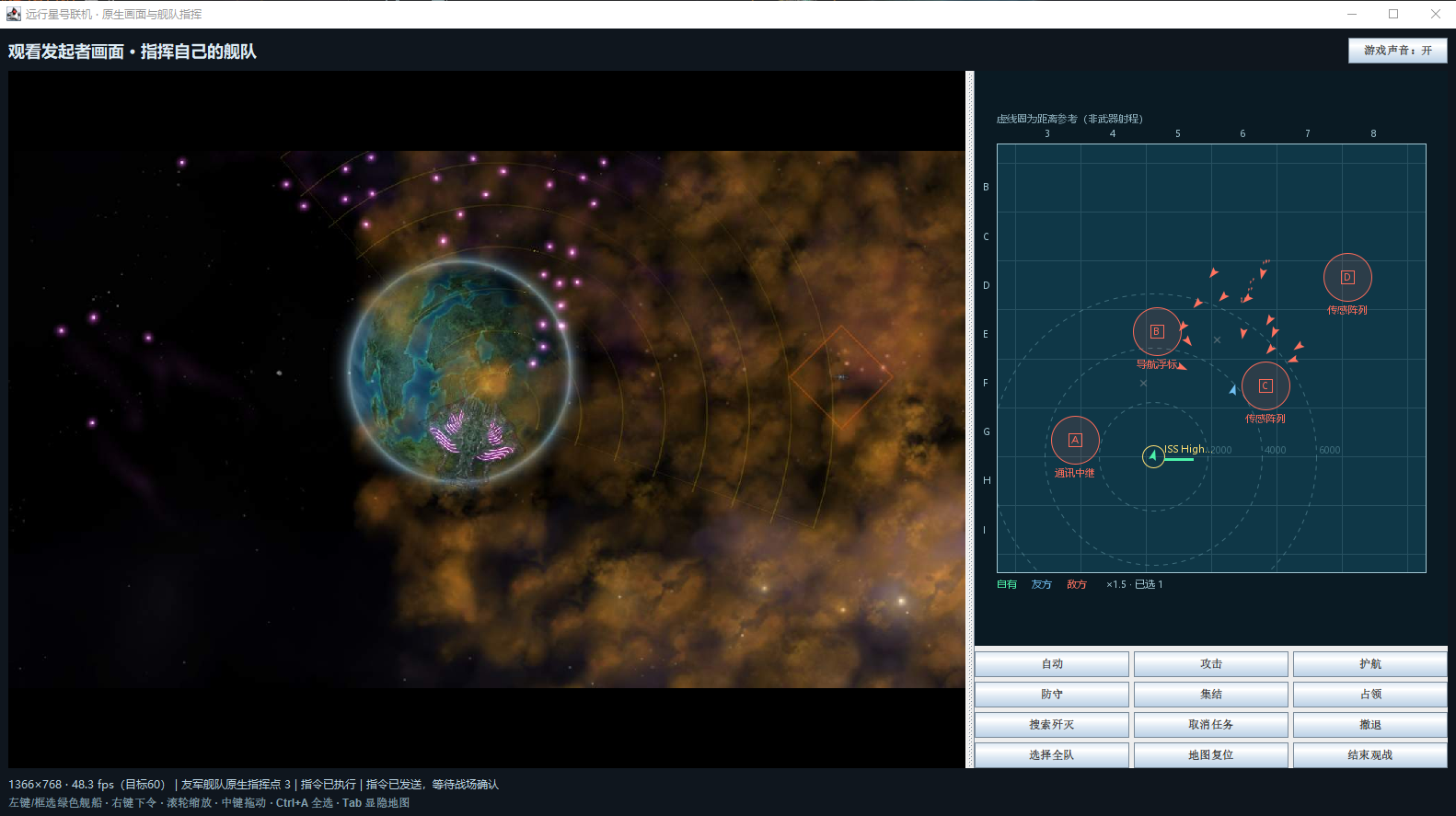This screenshot has width=1456, height=816.
Task: Click the app icon in the title bar
Action: [x=14, y=14]
